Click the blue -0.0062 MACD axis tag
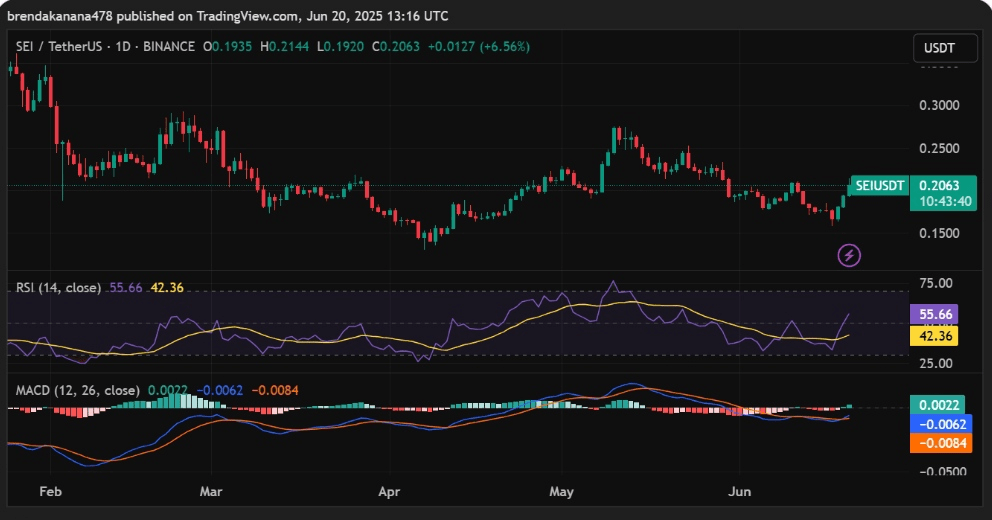The width and height of the screenshot is (992, 520). pos(938,424)
